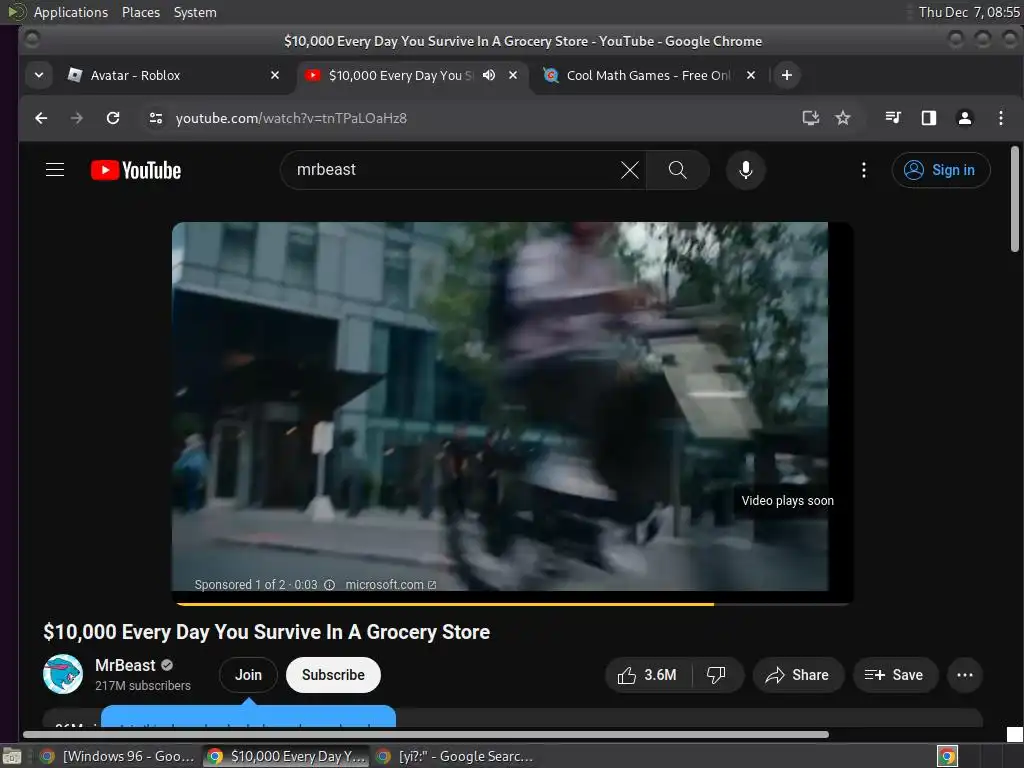Close the Cool Math Games tab
The width and height of the screenshot is (1024, 768).
coord(751,75)
